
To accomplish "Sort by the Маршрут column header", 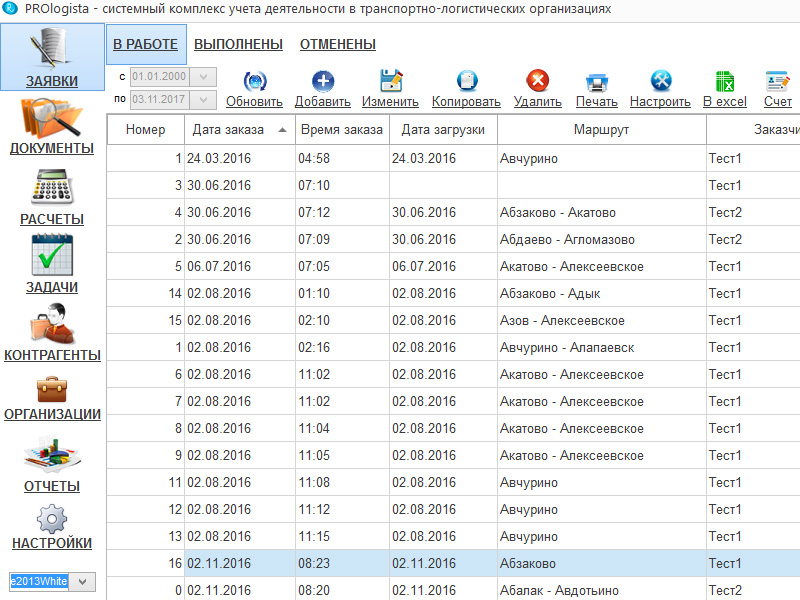I will tap(601, 130).
